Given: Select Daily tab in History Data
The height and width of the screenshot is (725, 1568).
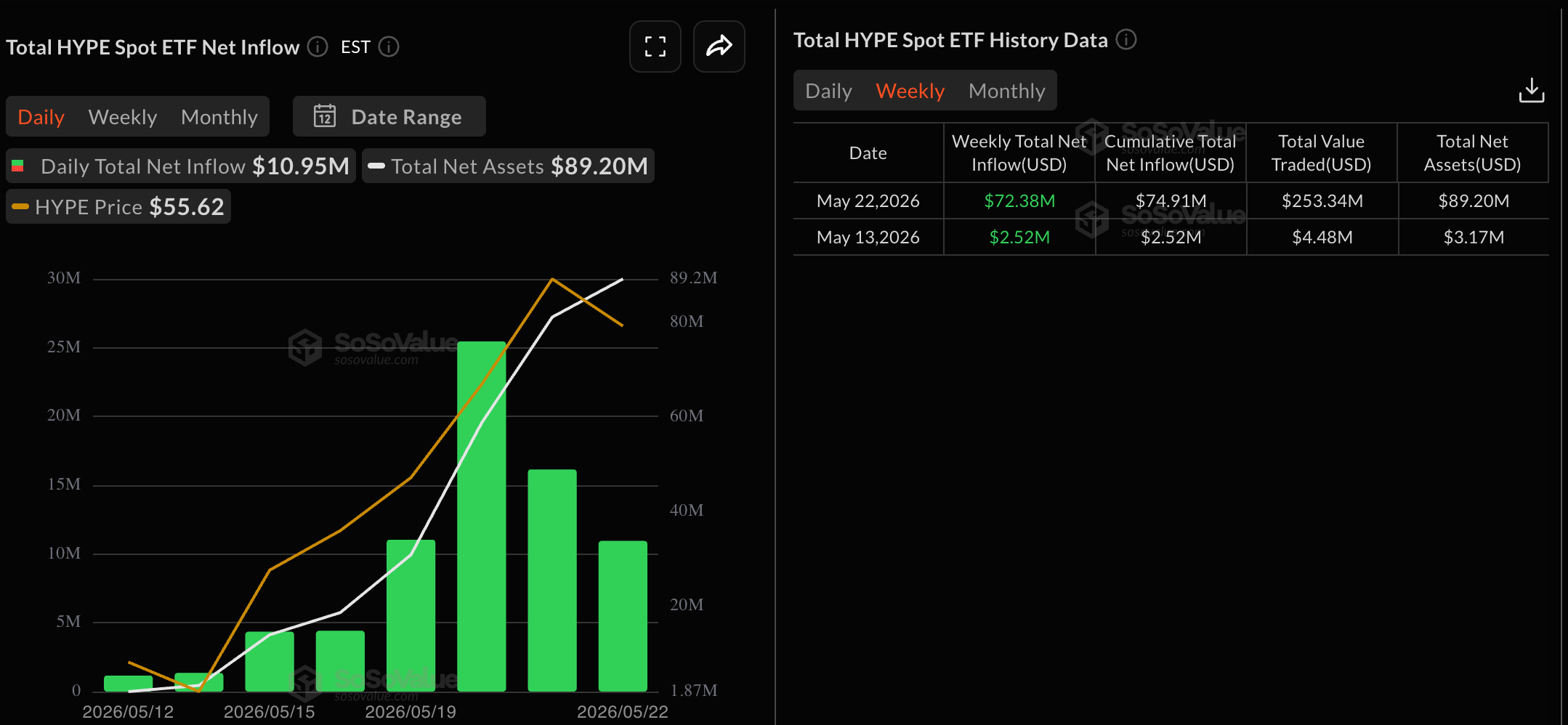Looking at the screenshot, I should pyautogui.click(x=828, y=91).
